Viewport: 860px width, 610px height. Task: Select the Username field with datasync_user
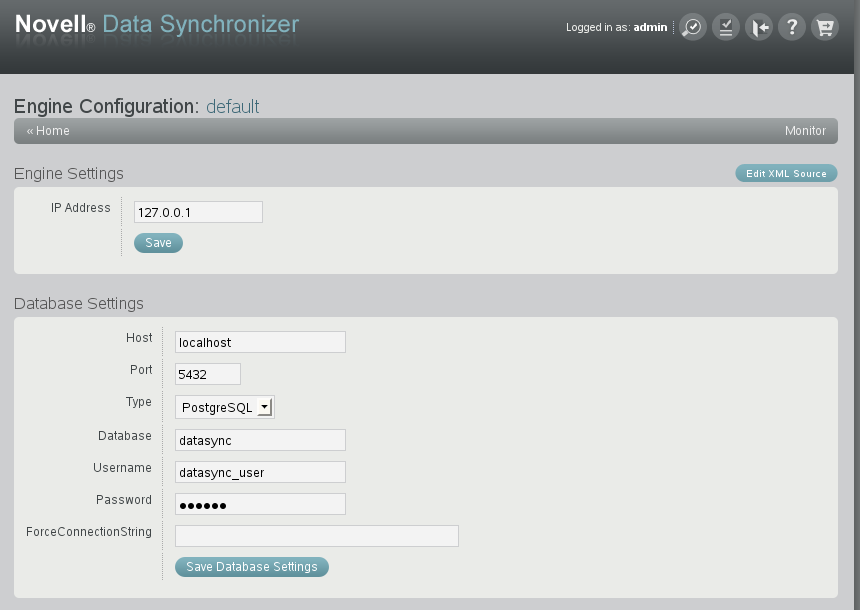260,471
